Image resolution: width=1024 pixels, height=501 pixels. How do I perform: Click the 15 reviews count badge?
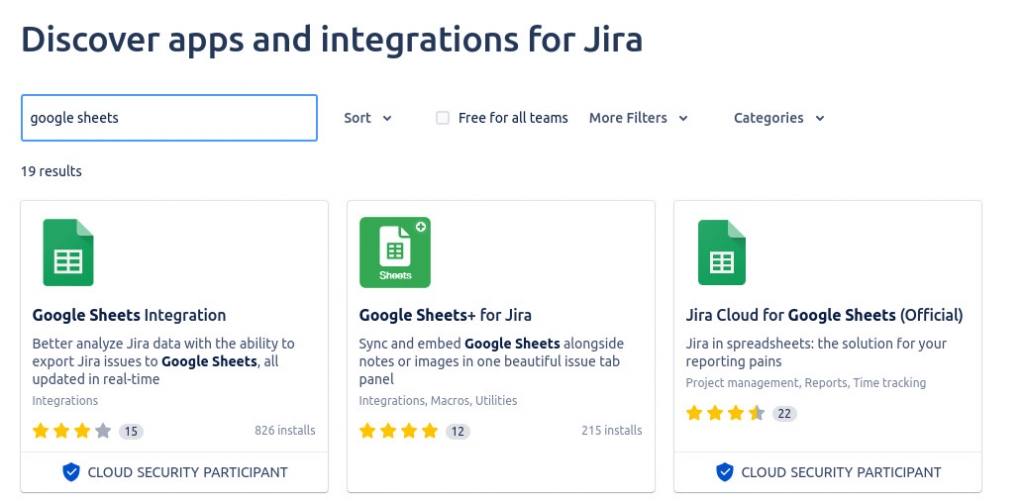[131, 432]
